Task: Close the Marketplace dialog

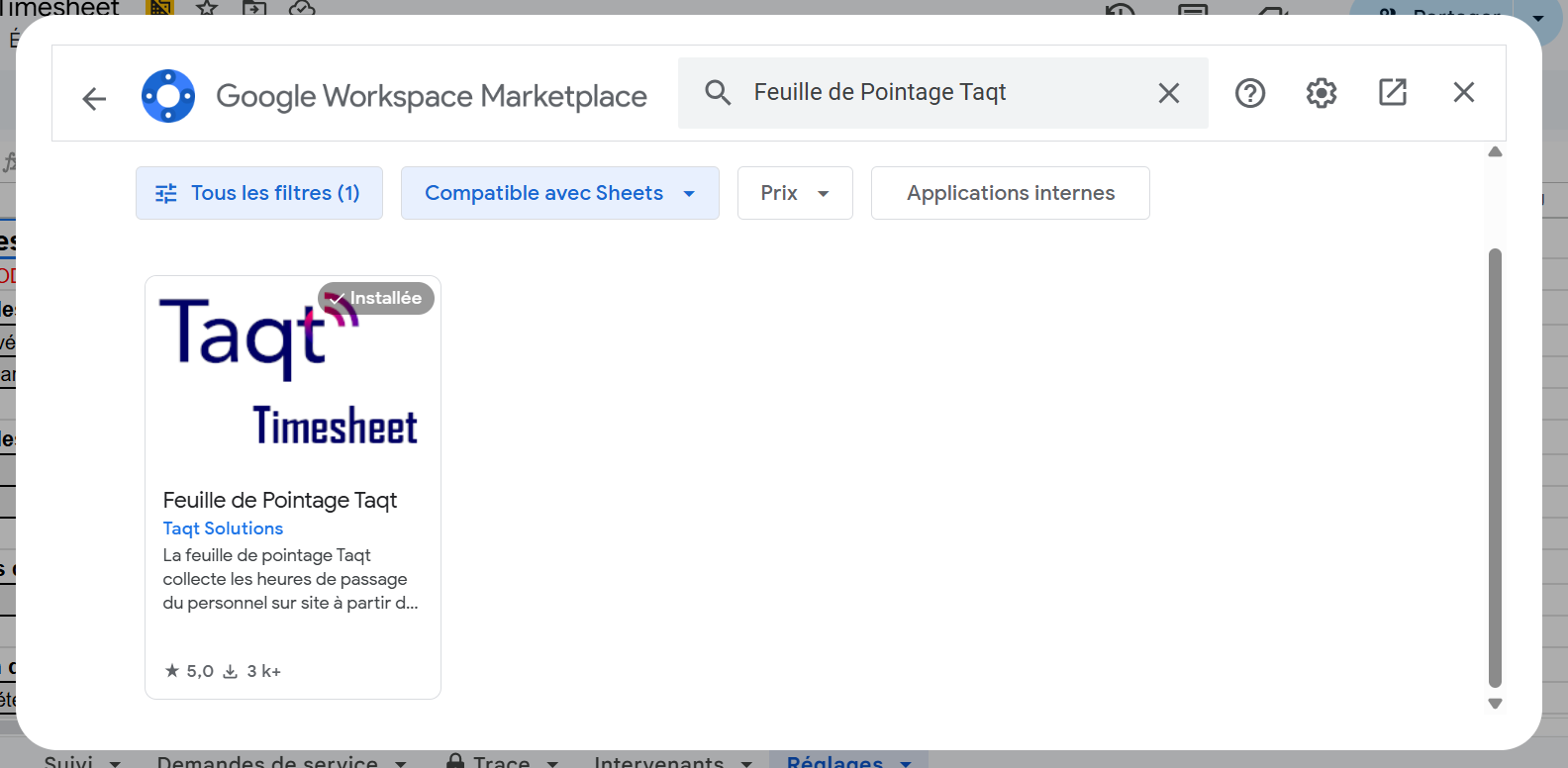Action: [1463, 93]
